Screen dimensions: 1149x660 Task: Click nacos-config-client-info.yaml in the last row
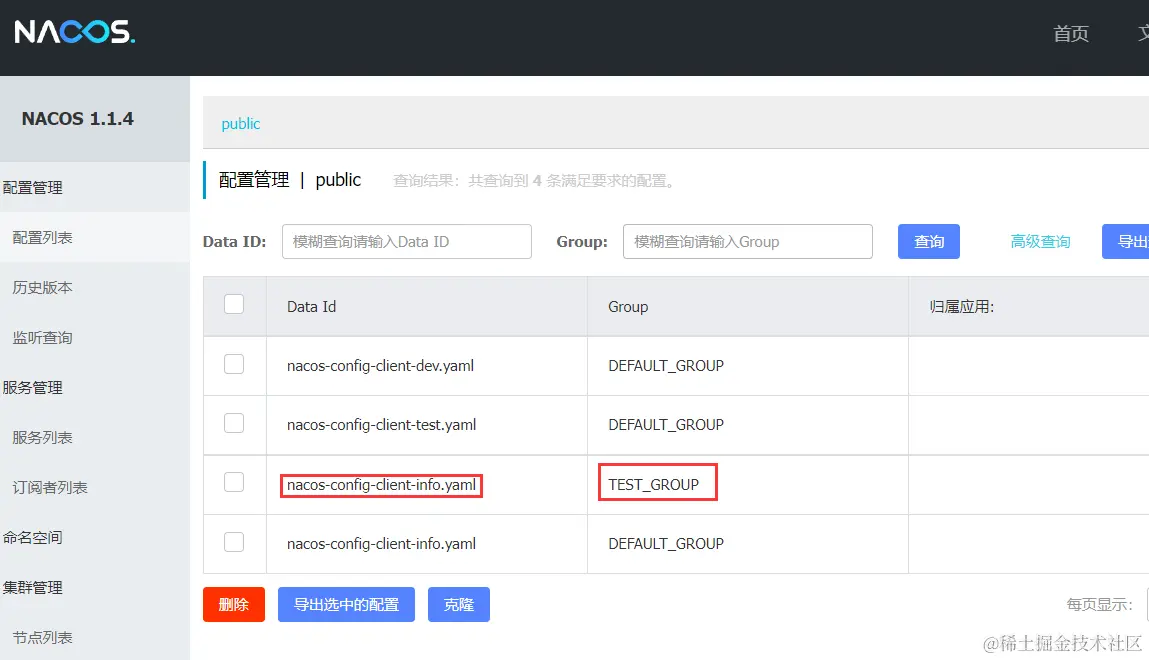(x=382, y=544)
